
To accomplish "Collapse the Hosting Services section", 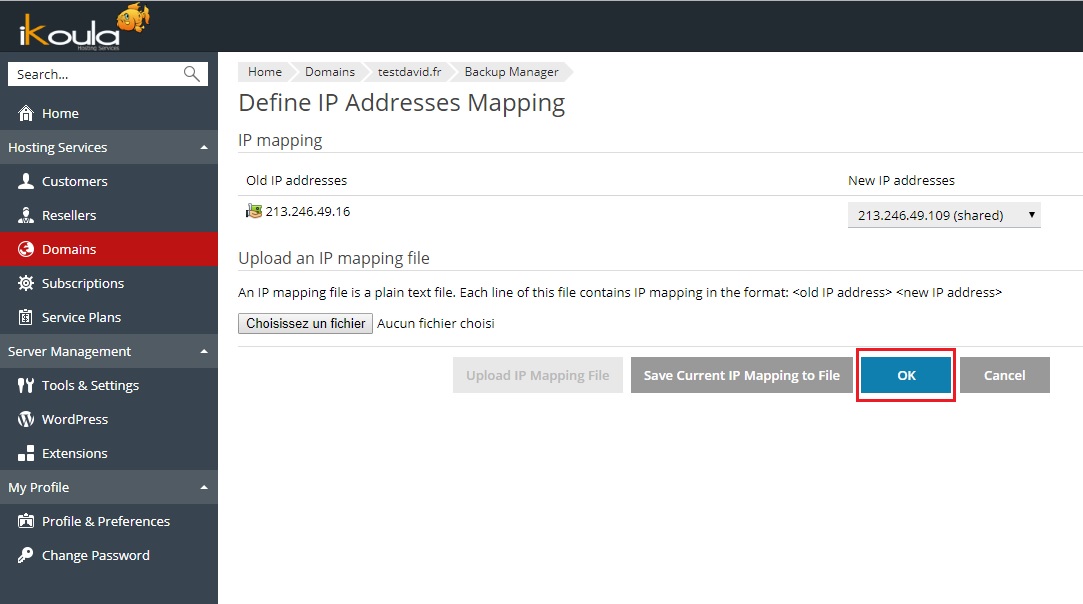I will [204, 147].
